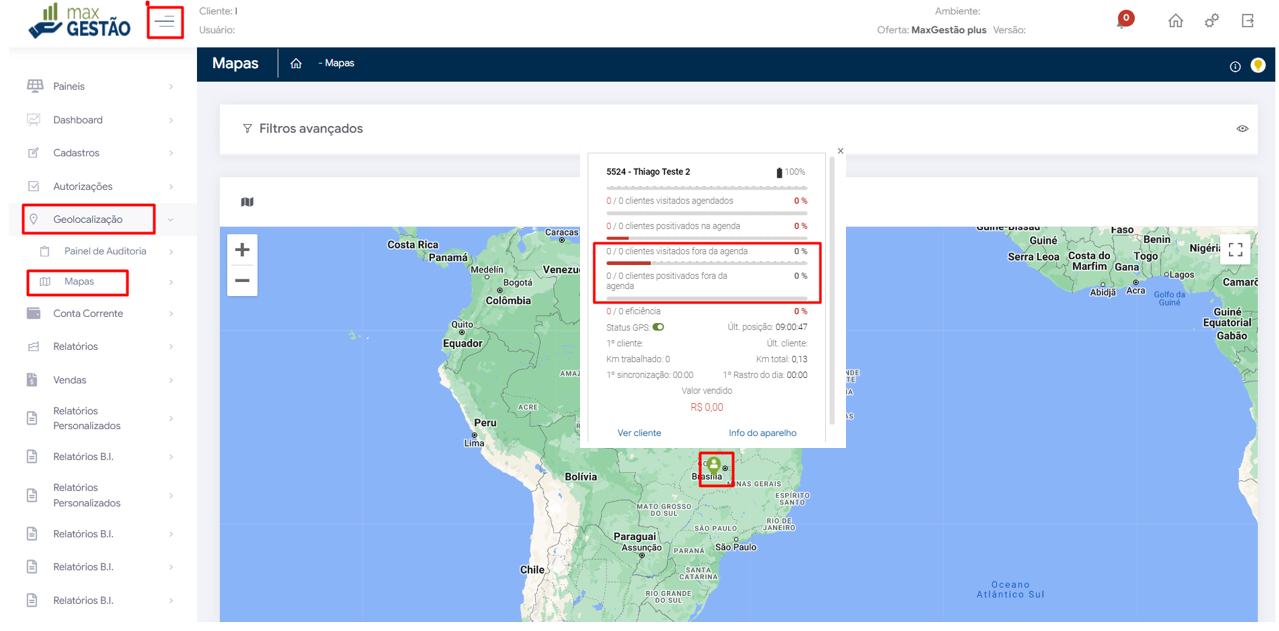The width and height of the screenshot is (1279, 631).
Task: Click the funnel icon beside Filtros avançados
Action: pyautogui.click(x=247, y=129)
